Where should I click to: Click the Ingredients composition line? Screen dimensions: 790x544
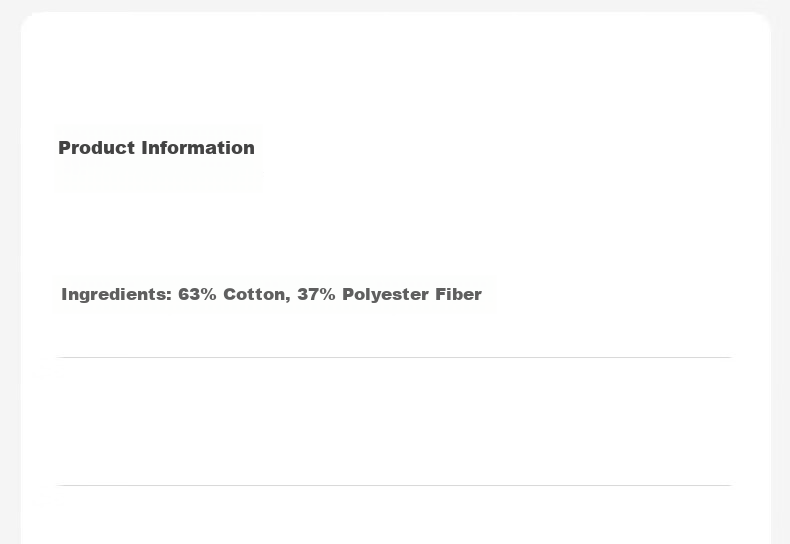click(272, 294)
